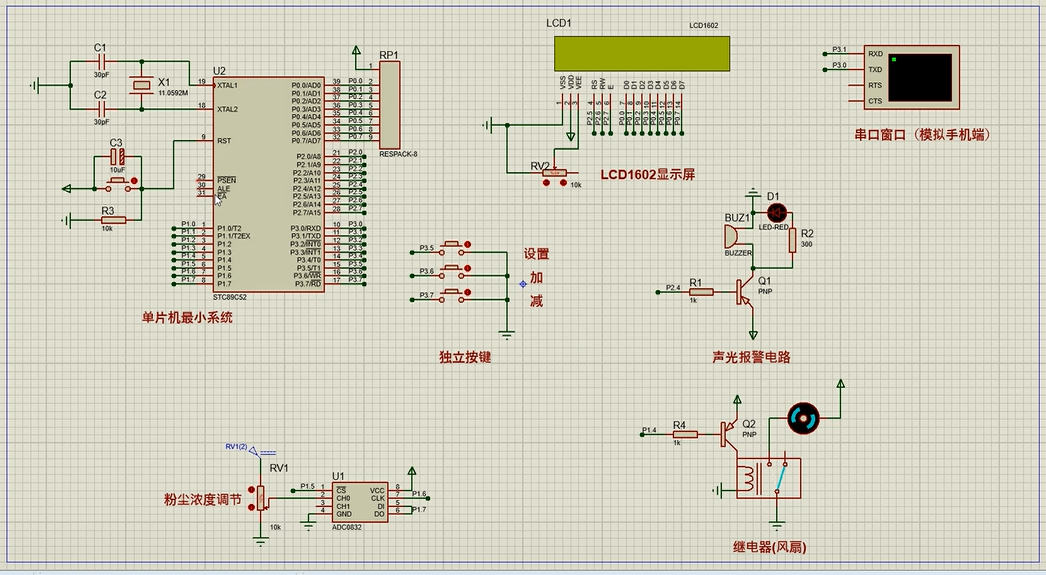Click the RV1 dust concentration potentiometer
Image resolution: width=1046 pixels, height=575 pixels.
[262, 497]
